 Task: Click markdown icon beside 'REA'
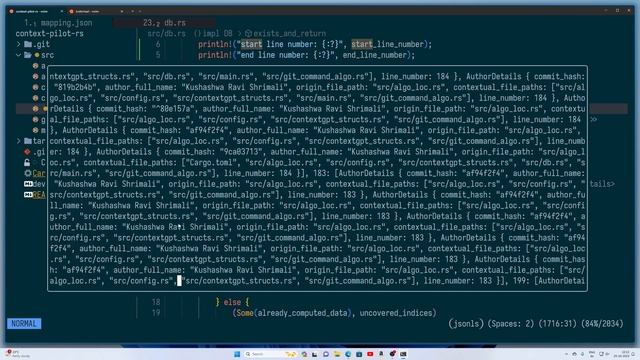pyautogui.click(x=28, y=195)
